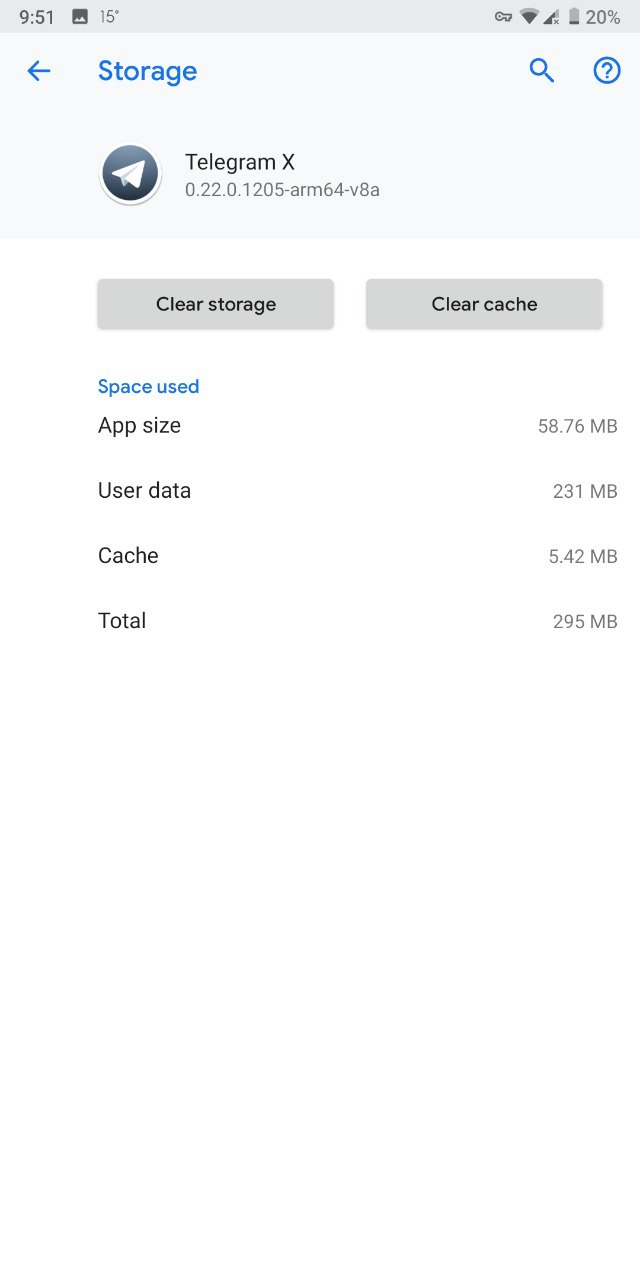Tap the 295 MB total value
Image resolution: width=640 pixels, height=1280 pixels.
[584, 622]
